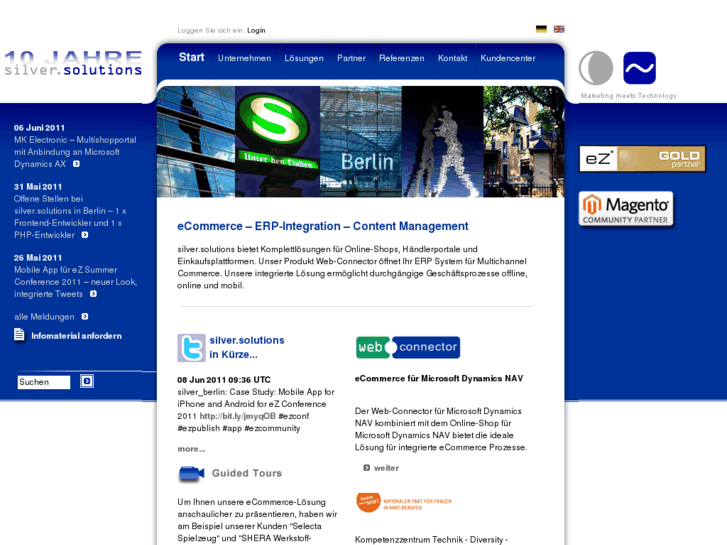Open Mobile App eZ Summer Conference news
727x545 pixels.
tap(75, 282)
